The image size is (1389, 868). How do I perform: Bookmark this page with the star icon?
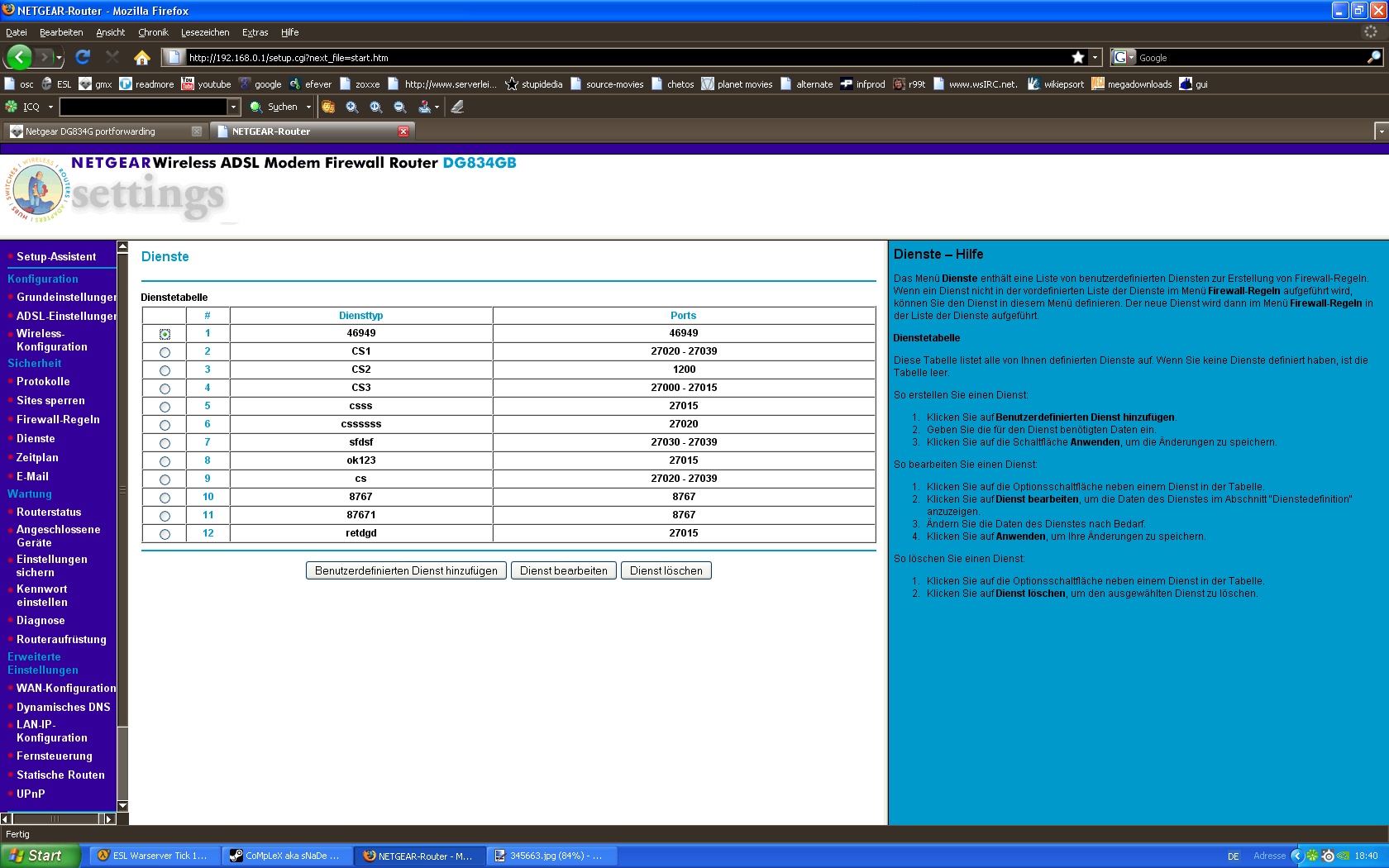tap(1077, 57)
